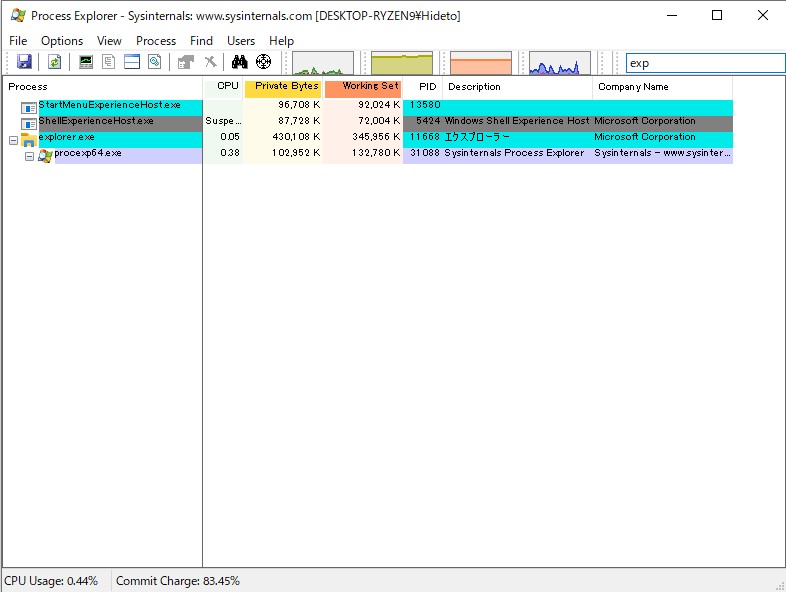Click the Commit Charge status bar entry

(x=178, y=581)
